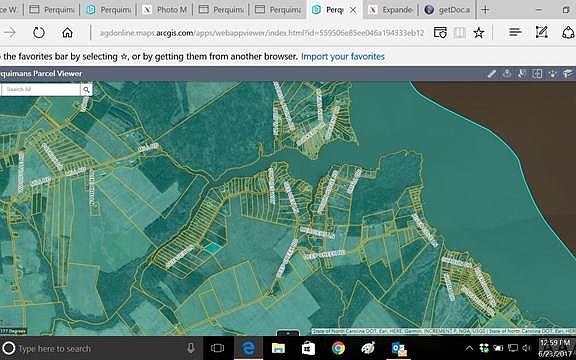Open the fourth widget with the boxed plus icon
The height and width of the screenshot is (360, 576).
coord(537,74)
